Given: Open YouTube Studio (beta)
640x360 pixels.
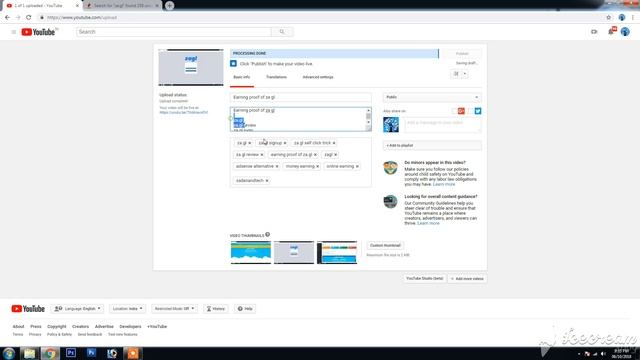Looking at the screenshot, I should [x=424, y=278].
